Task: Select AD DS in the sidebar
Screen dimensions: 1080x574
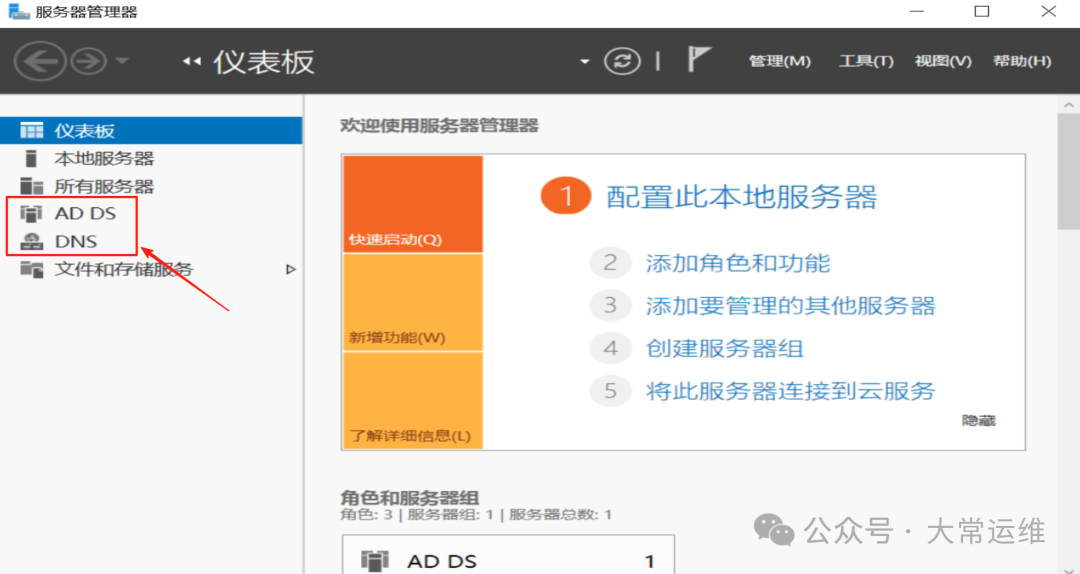Action: 151,214
